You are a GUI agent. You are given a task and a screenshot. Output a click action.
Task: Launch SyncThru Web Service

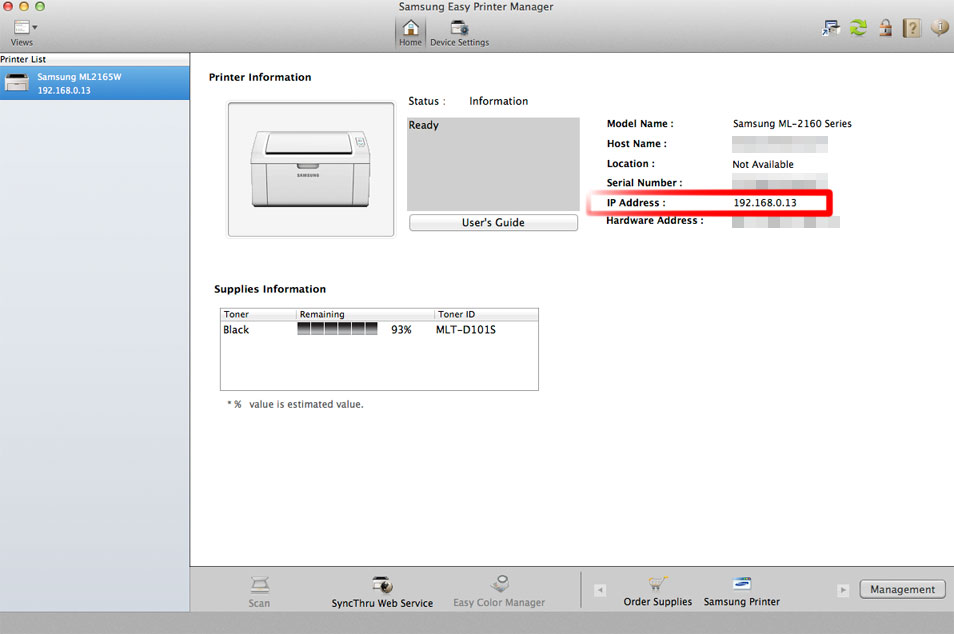[x=382, y=591]
